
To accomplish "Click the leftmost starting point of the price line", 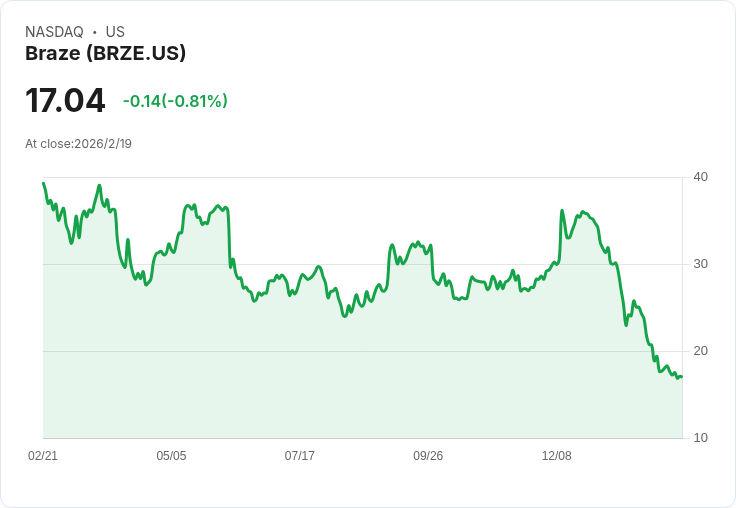I will coord(43,183).
